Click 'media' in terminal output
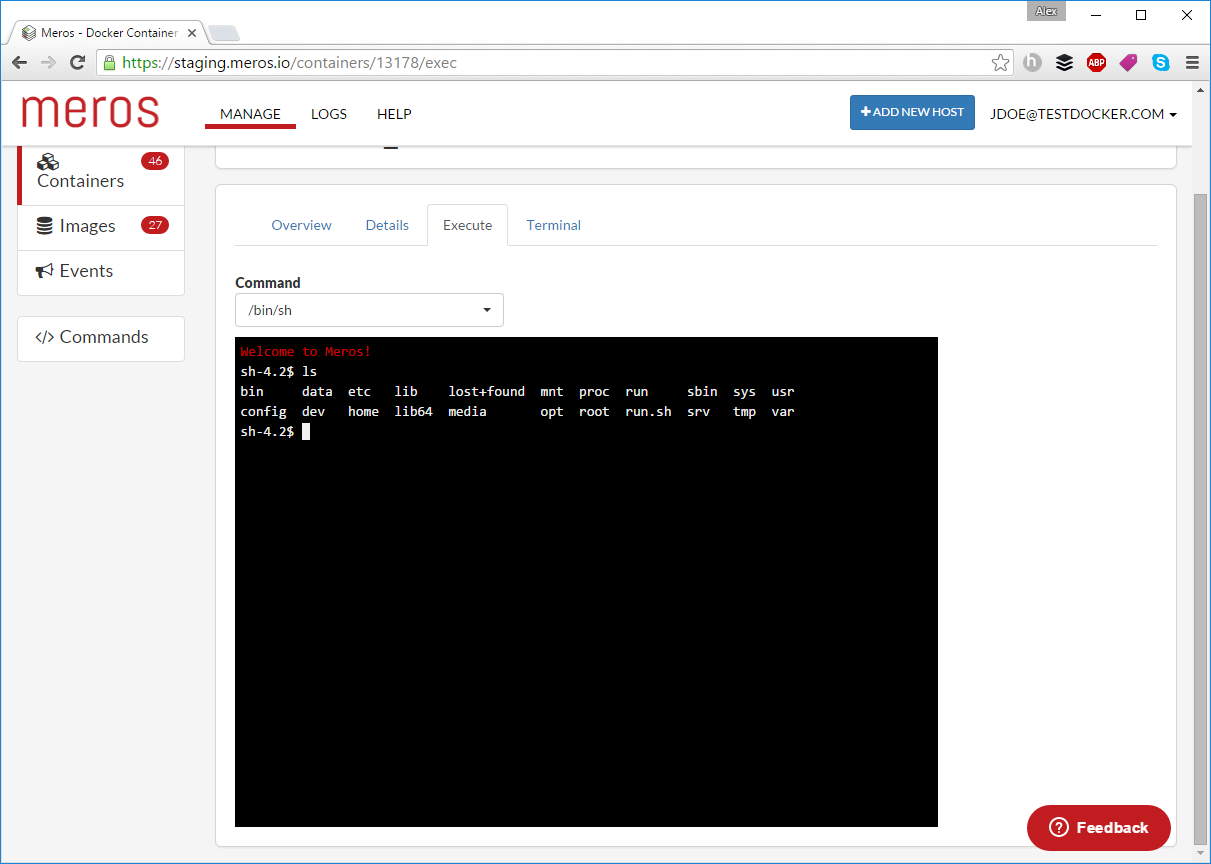The height and width of the screenshot is (864, 1211). coord(467,412)
